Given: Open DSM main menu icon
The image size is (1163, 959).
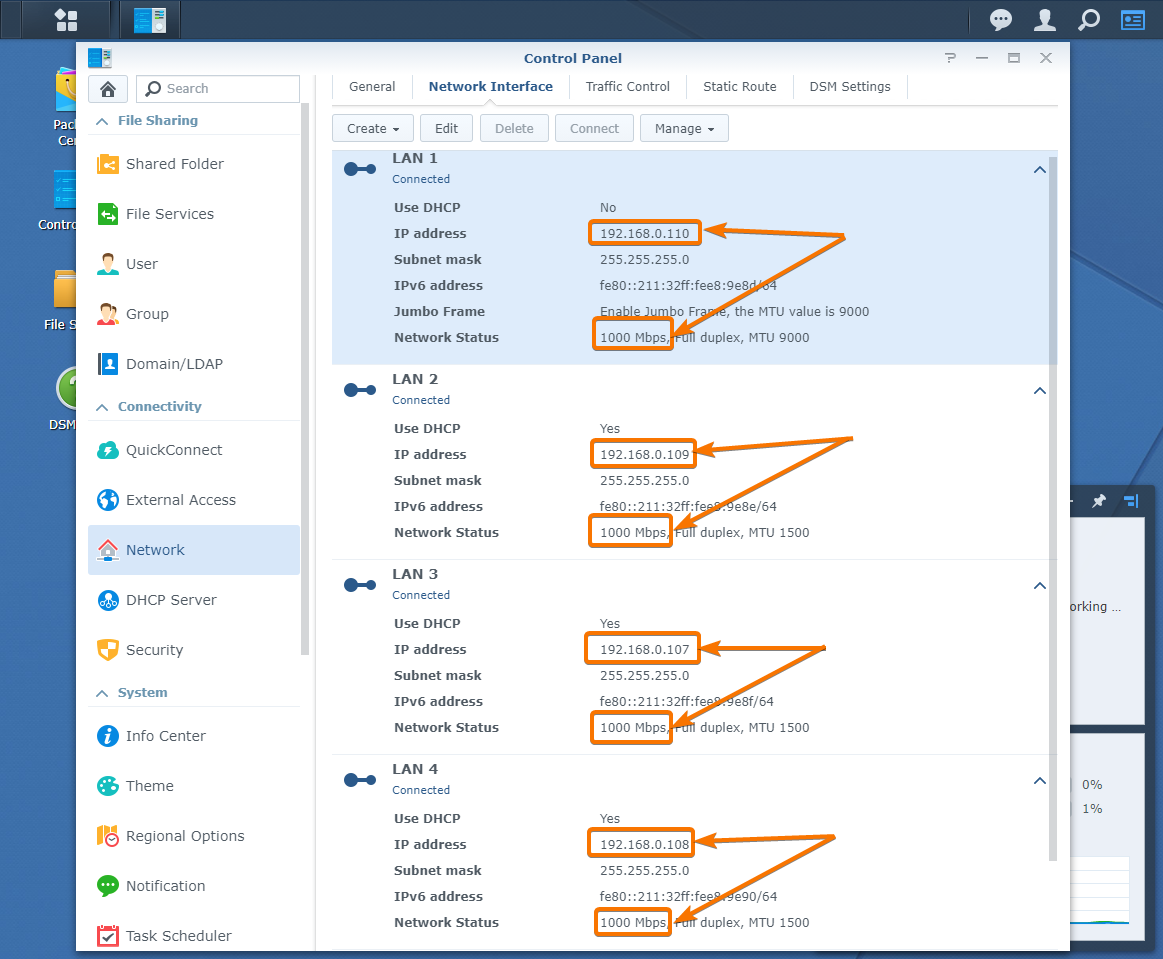Looking at the screenshot, I should pyautogui.click(x=66, y=19).
